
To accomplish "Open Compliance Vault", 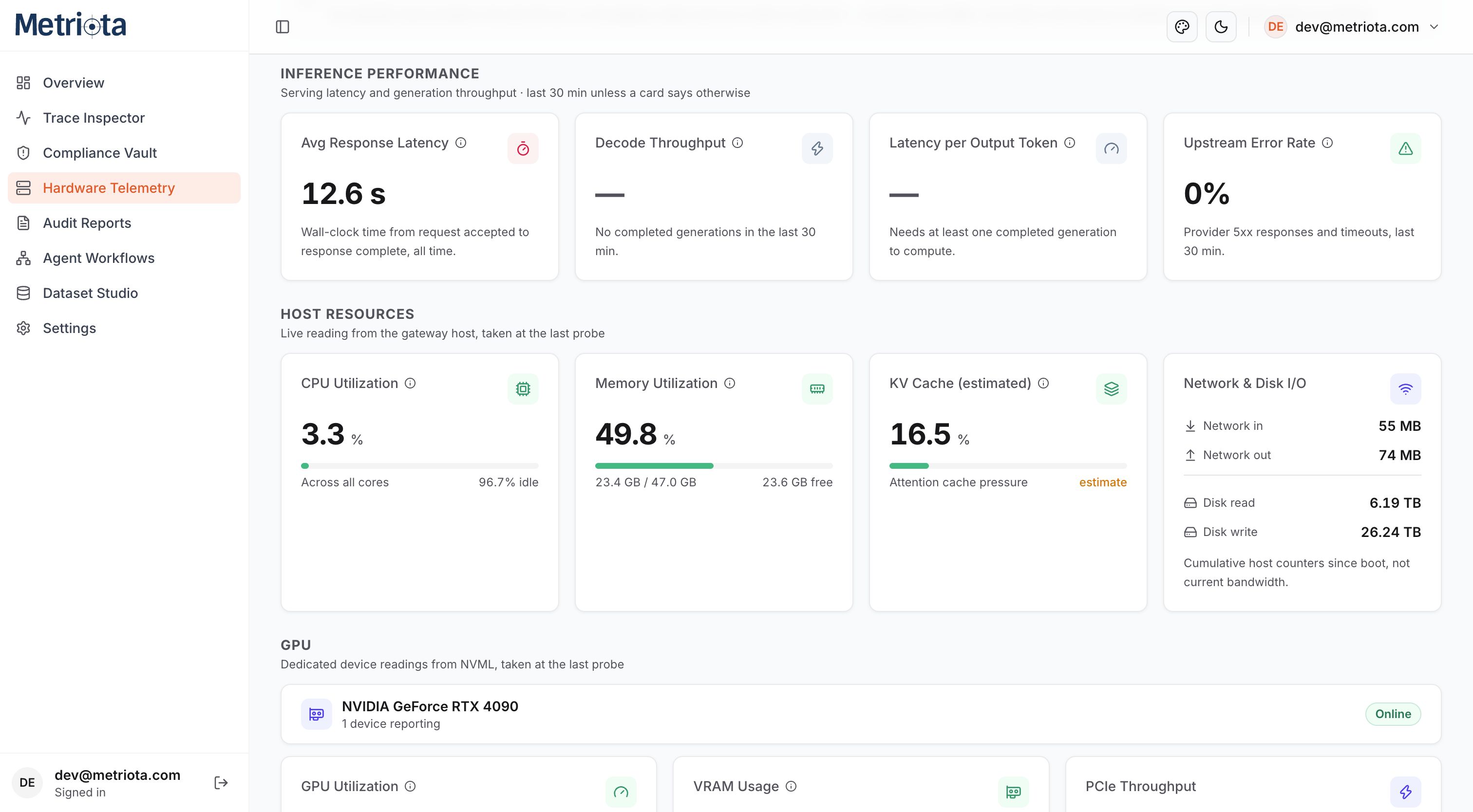I will tap(124, 152).
